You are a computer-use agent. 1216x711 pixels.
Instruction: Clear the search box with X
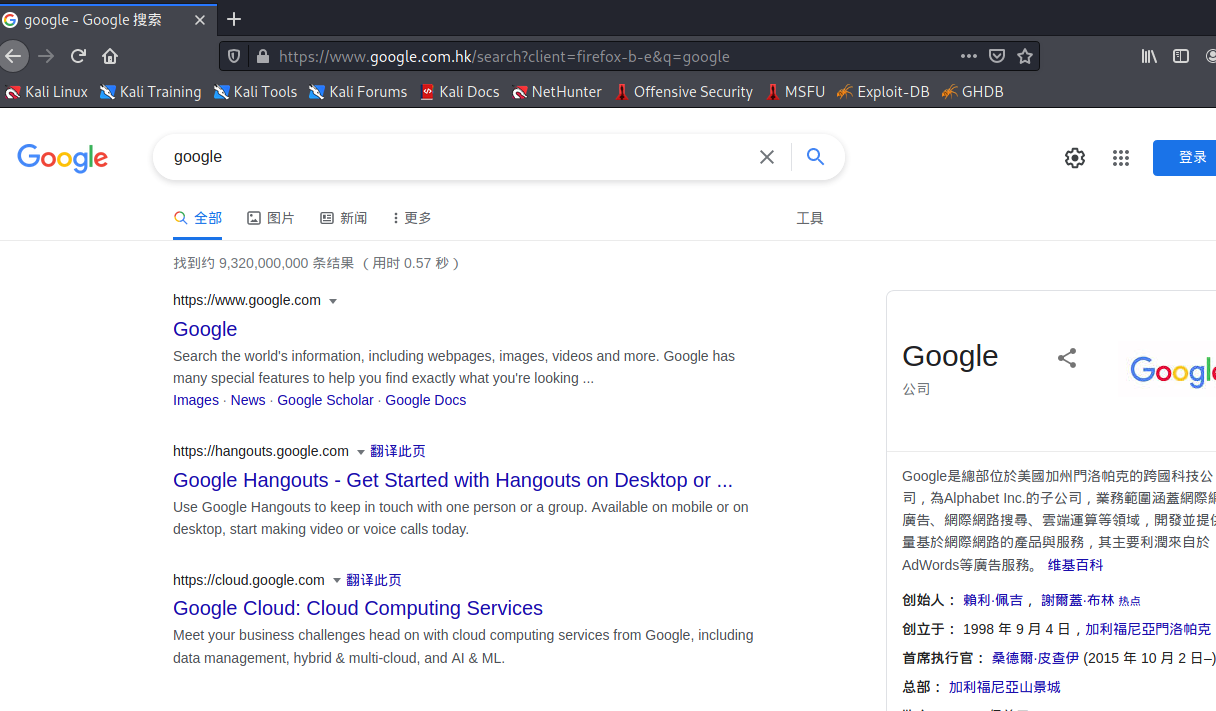click(x=767, y=157)
